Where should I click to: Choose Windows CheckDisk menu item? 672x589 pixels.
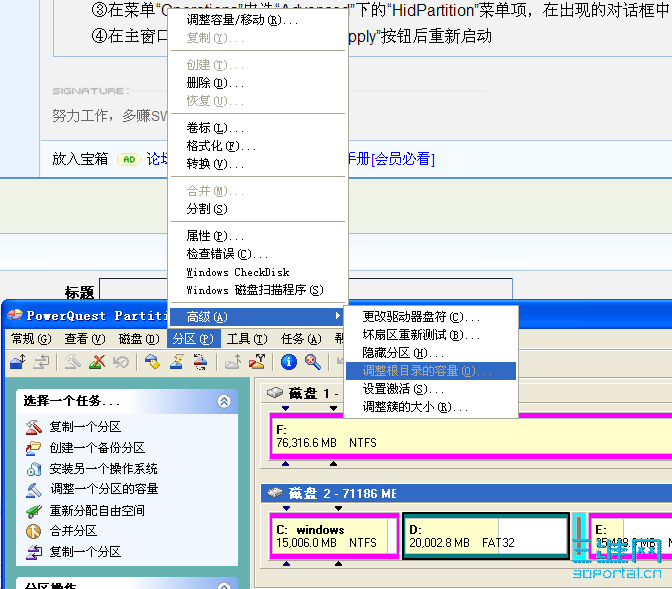(x=258, y=272)
